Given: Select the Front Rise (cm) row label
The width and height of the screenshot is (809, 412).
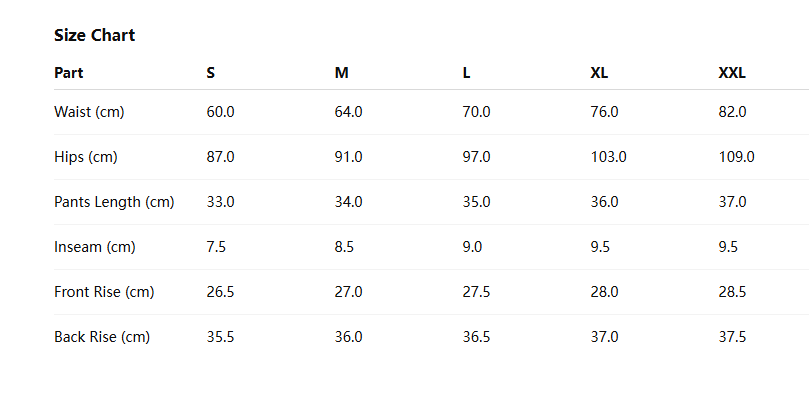Looking at the screenshot, I should tap(104, 292).
